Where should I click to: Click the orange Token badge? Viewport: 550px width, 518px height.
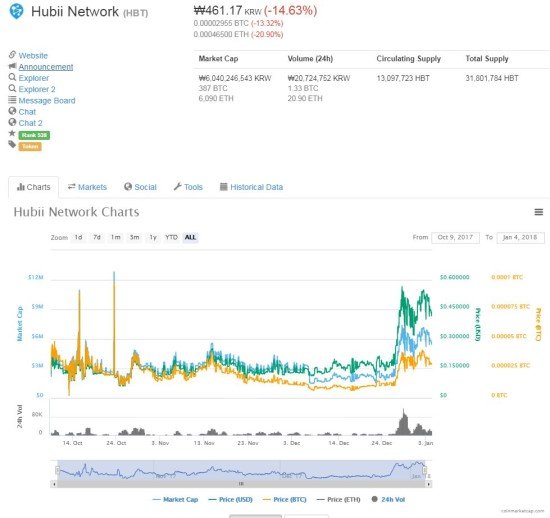30,146
